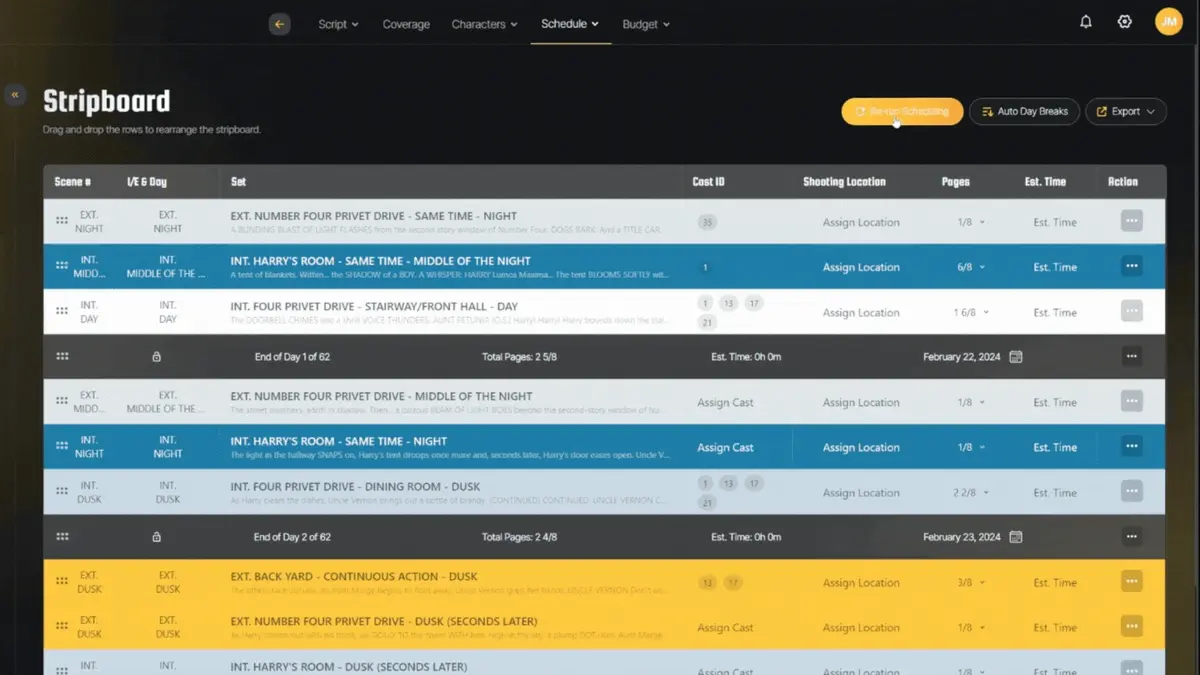Click drag handle of Harry's Room Middle of the Night row

click(62, 267)
